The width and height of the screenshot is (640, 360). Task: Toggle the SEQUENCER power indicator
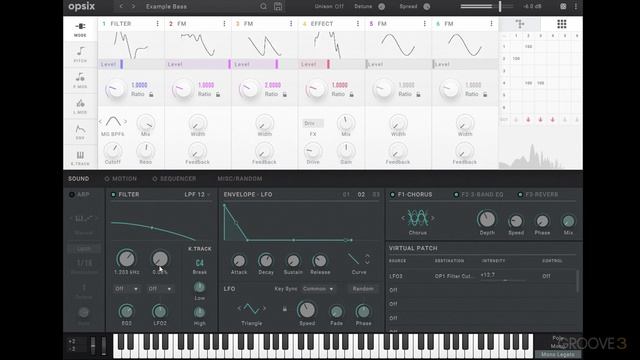tap(155, 179)
